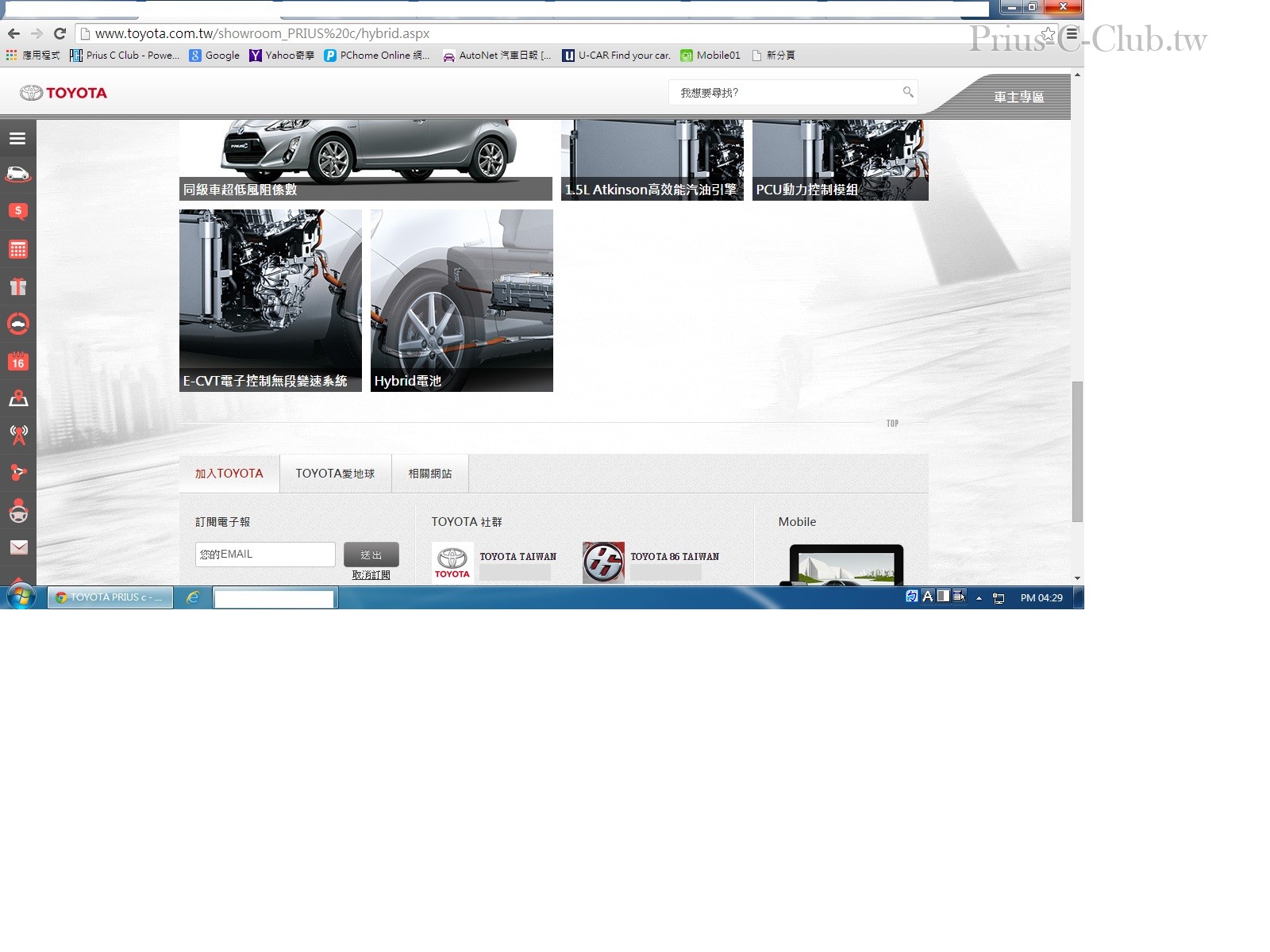Image resolution: width=1270 pixels, height=952 pixels.
Task: Focus the 您的EMAIL input field
Action: 265,555
